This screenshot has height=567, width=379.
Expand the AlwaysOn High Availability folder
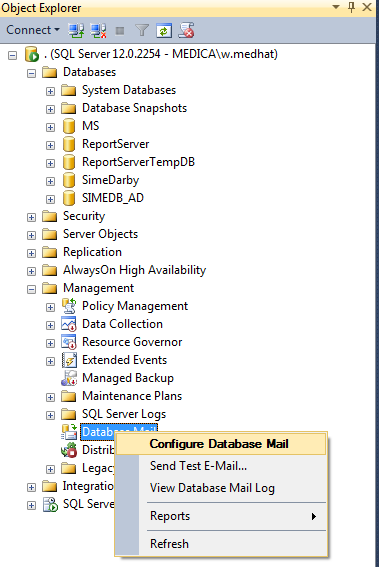[x=31, y=271]
